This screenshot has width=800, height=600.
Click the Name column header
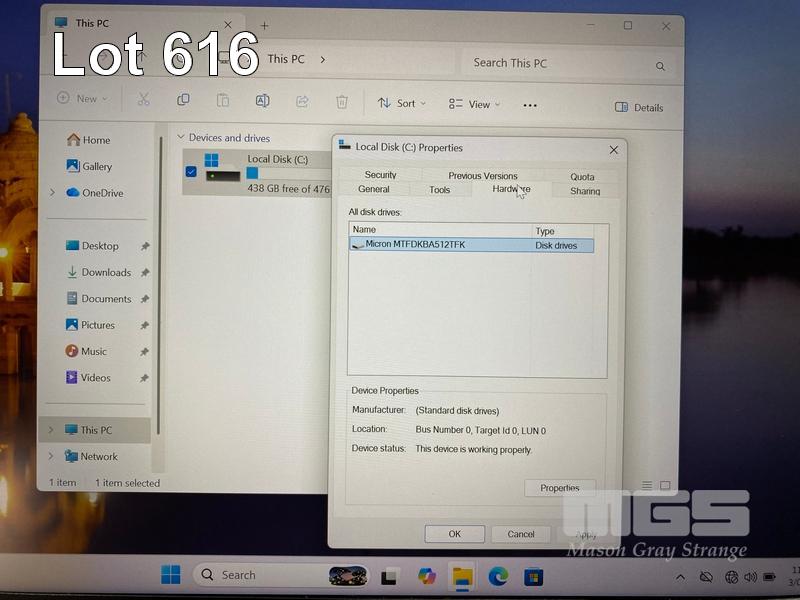(440, 230)
